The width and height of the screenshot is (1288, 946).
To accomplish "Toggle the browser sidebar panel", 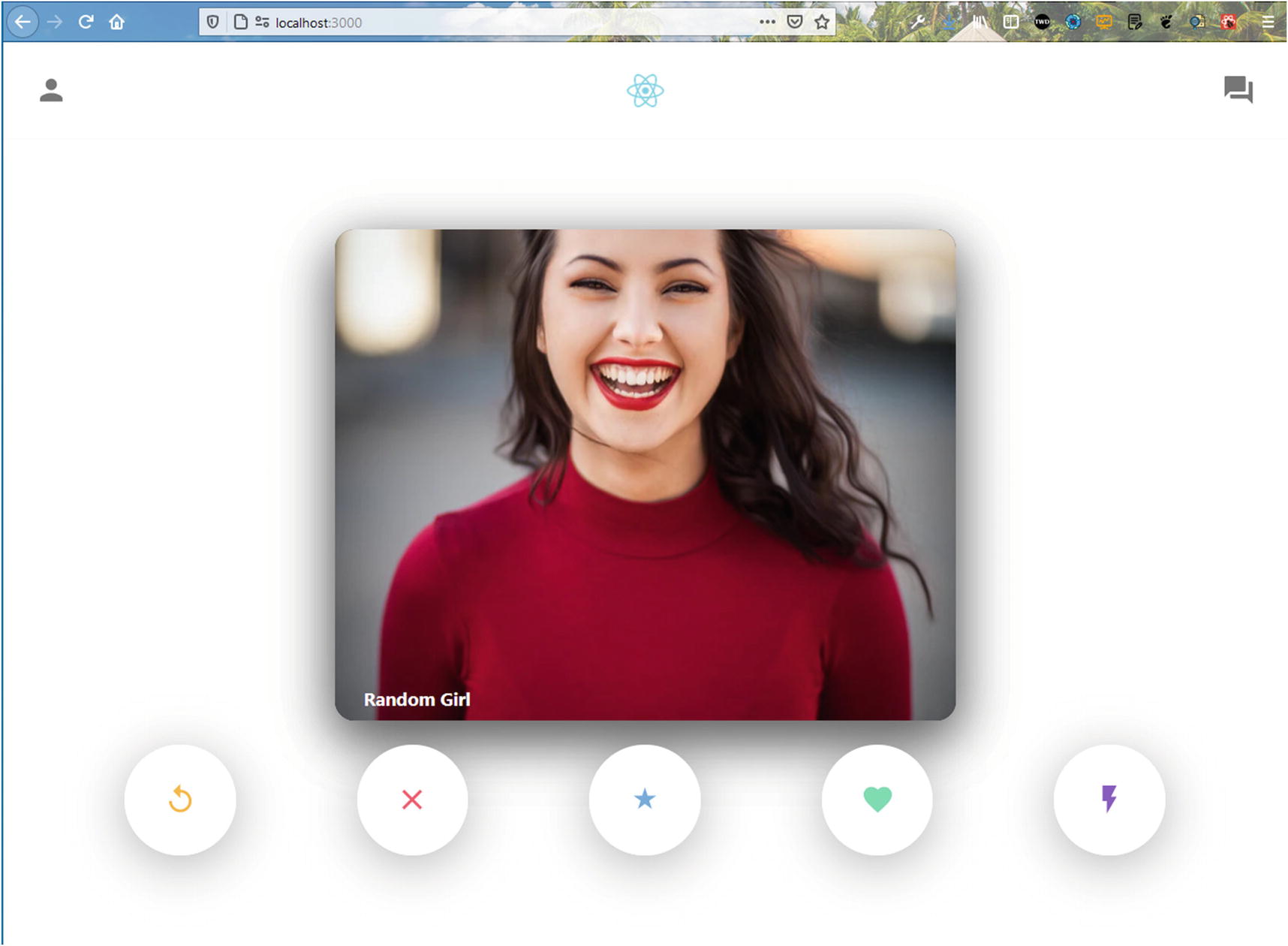I will point(1011,22).
